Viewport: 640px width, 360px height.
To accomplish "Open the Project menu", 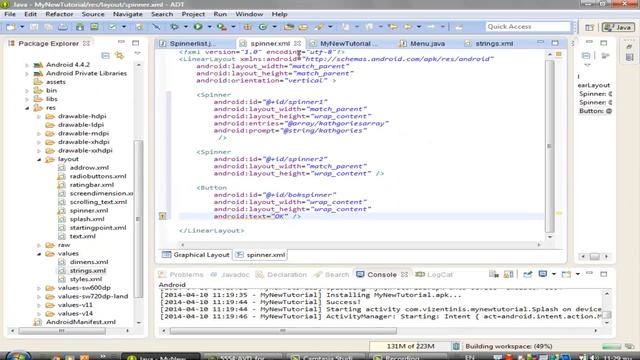I will [193, 14].
